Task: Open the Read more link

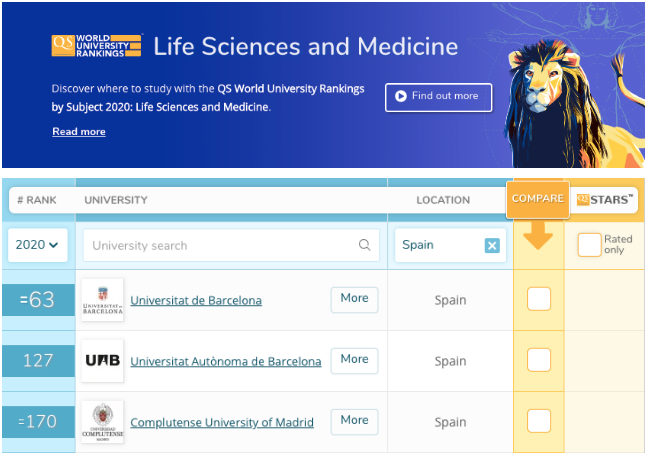Action: (78, 131)
